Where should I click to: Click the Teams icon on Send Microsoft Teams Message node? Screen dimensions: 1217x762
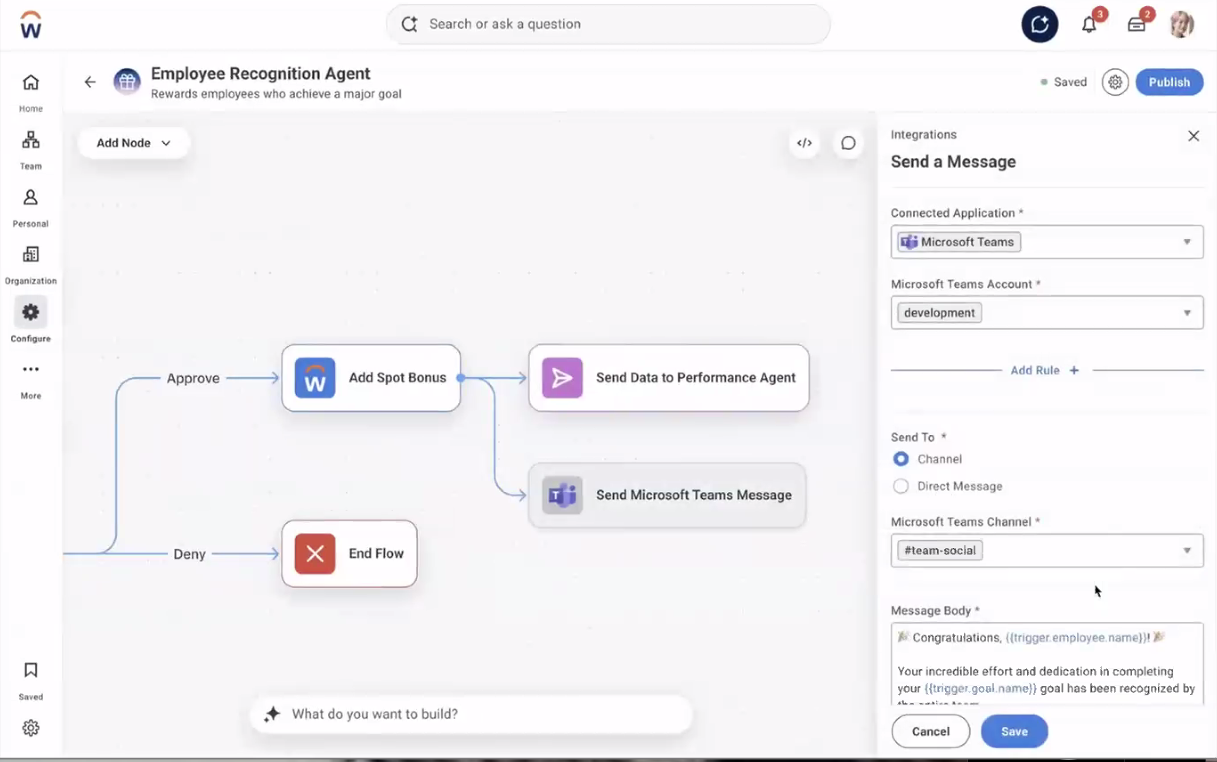pos(562,494)
